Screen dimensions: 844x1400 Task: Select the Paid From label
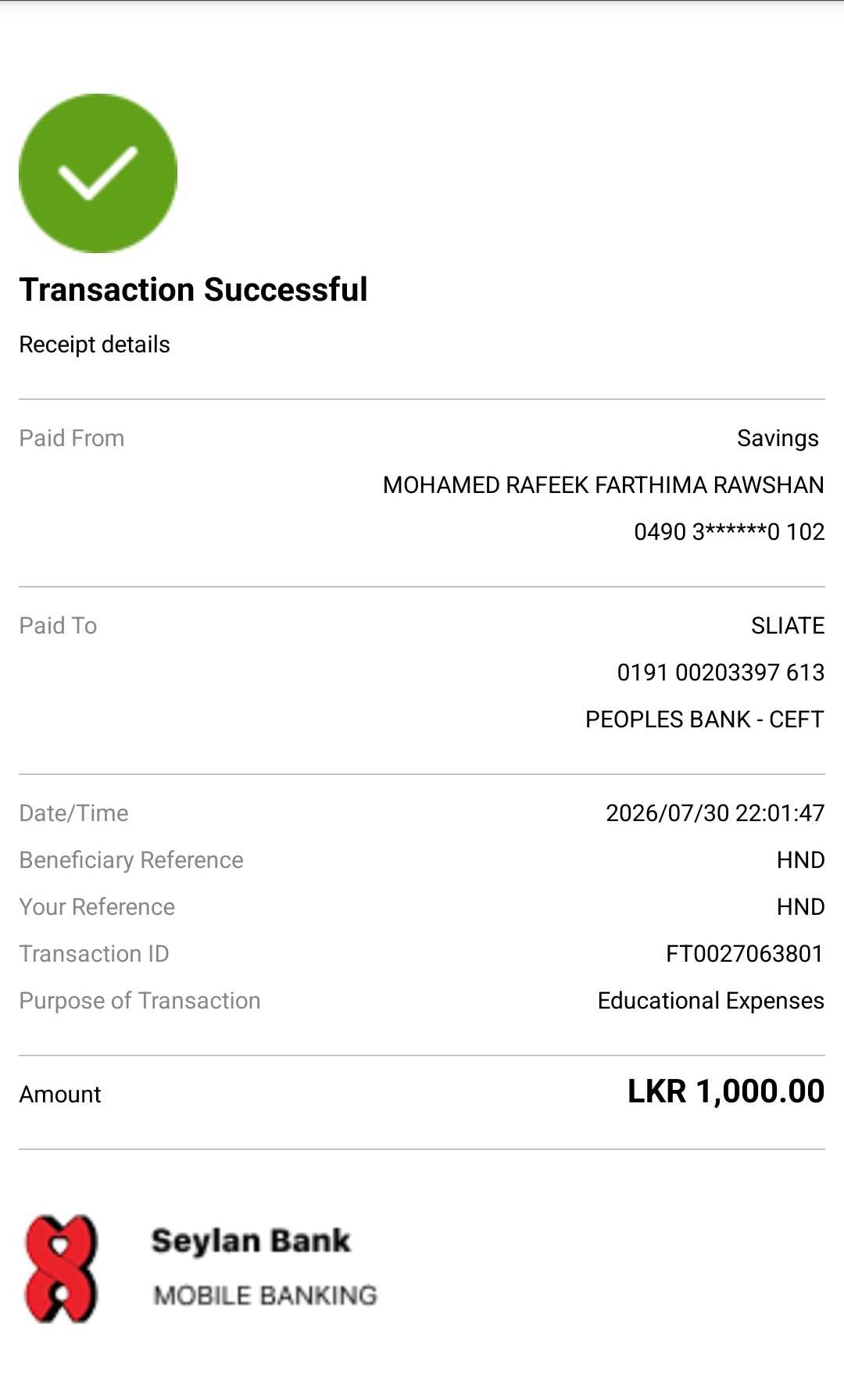[72, 438]
